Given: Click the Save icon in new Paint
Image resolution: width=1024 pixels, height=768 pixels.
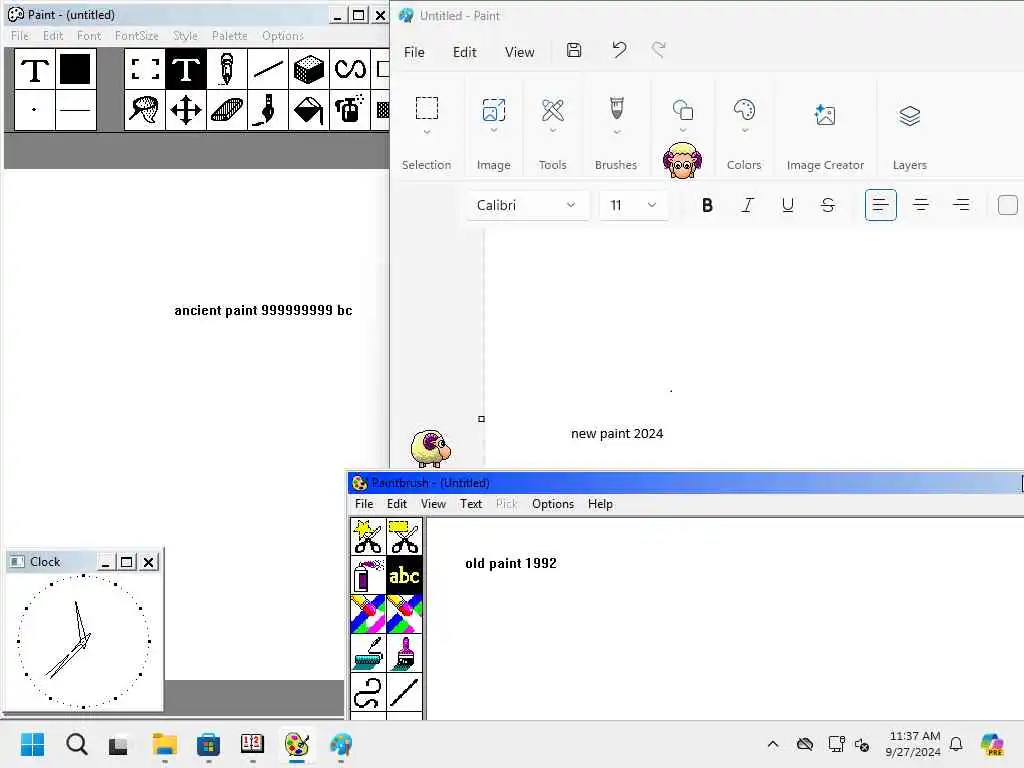Looking at the screenshot, I should [574, 50].
